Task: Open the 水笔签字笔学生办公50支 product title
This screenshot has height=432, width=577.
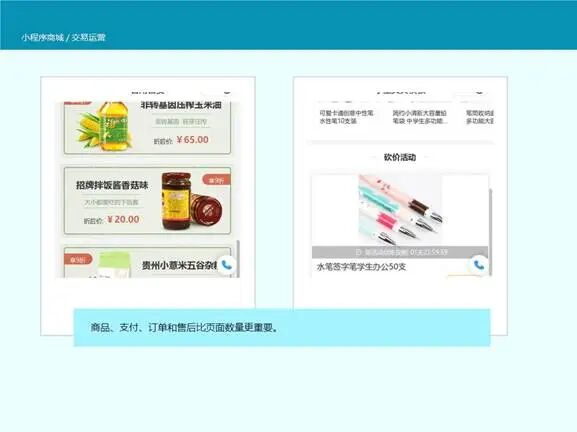Action: pyautogui.click(x=361, y=267)
